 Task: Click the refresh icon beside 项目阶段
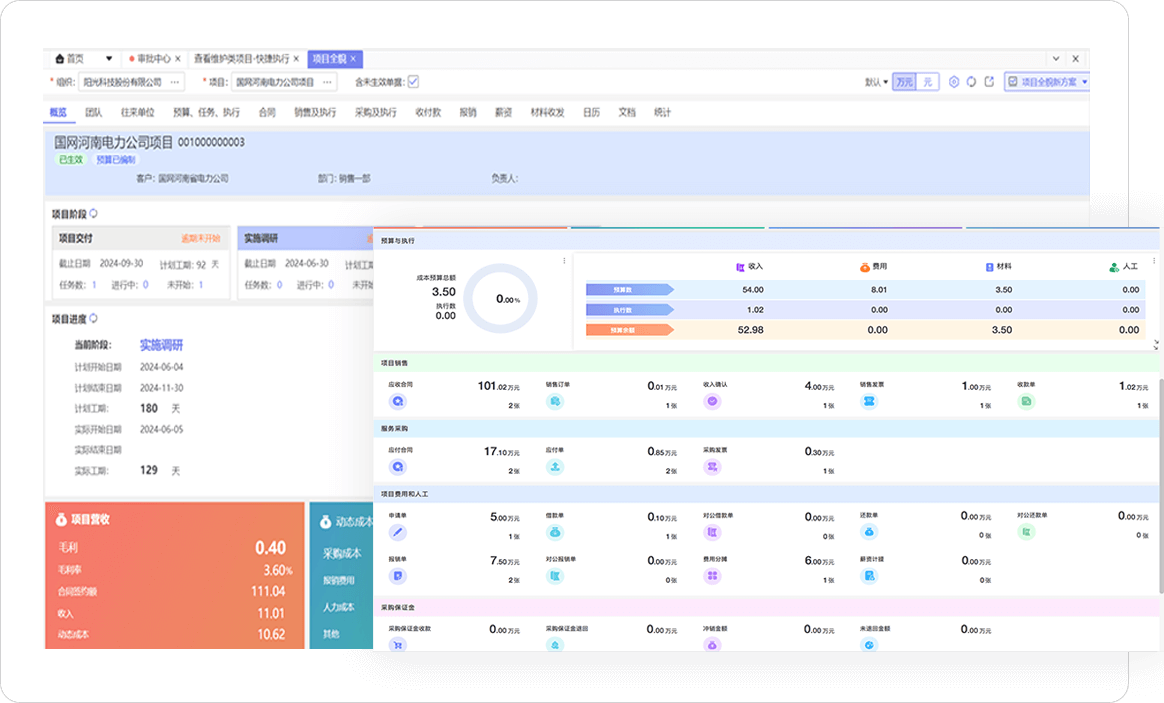pyautogui.click(x=94, y=213)
